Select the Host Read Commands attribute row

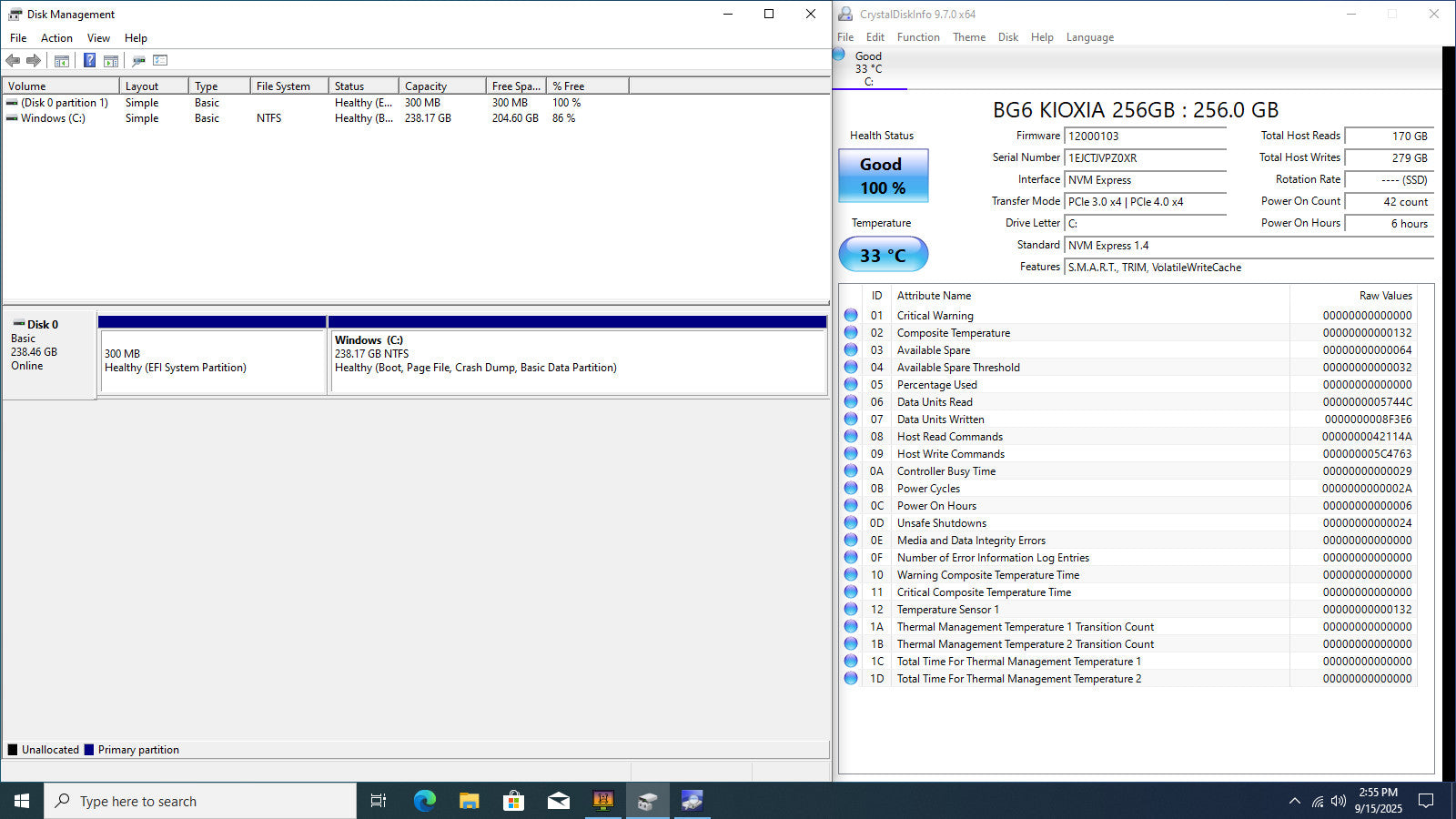click(1128, 437)
